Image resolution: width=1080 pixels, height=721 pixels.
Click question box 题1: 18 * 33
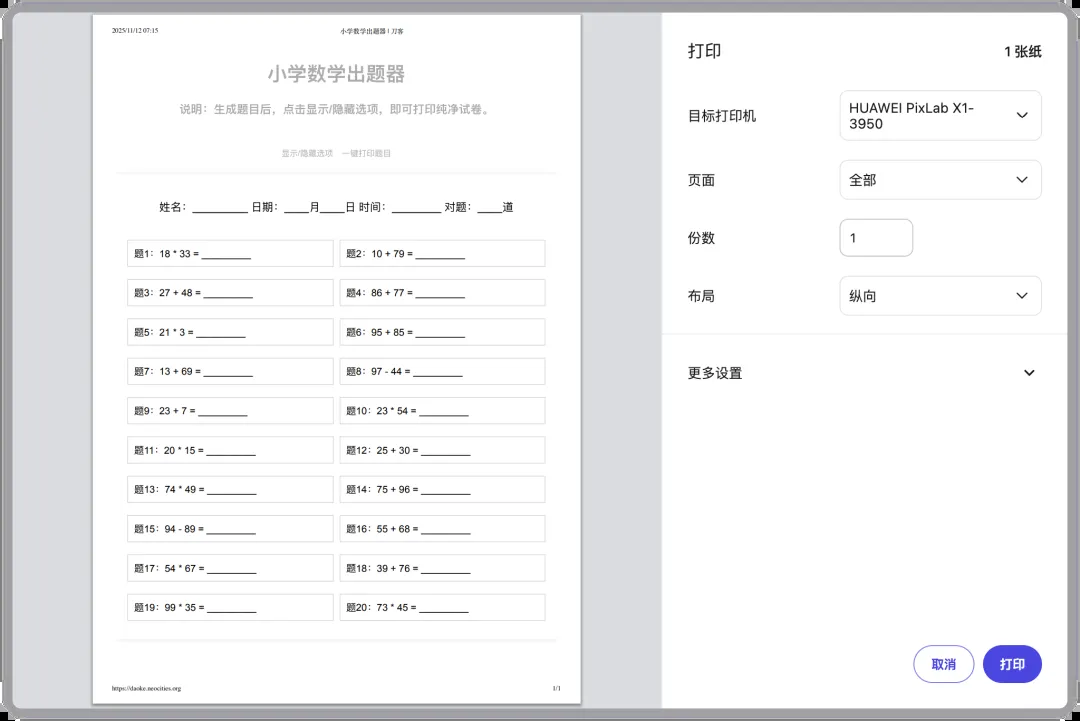[x=230, y=254]
